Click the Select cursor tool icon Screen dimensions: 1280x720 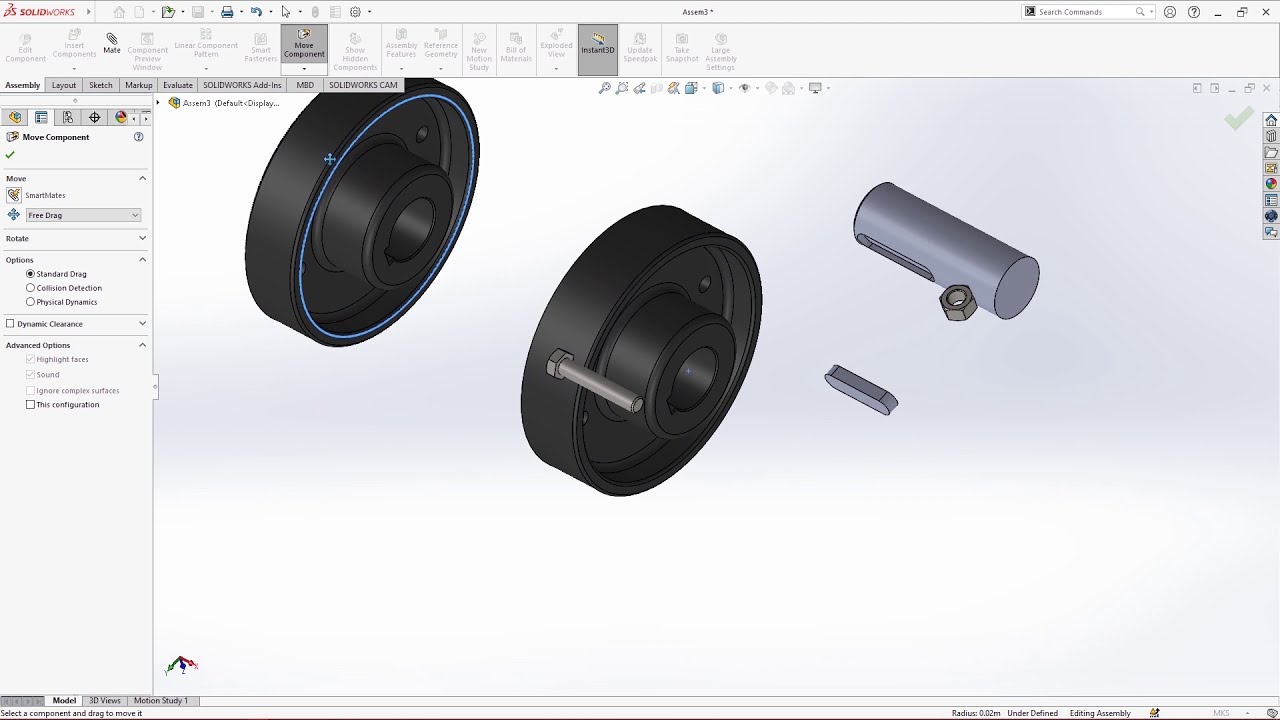tap(285, 12)
